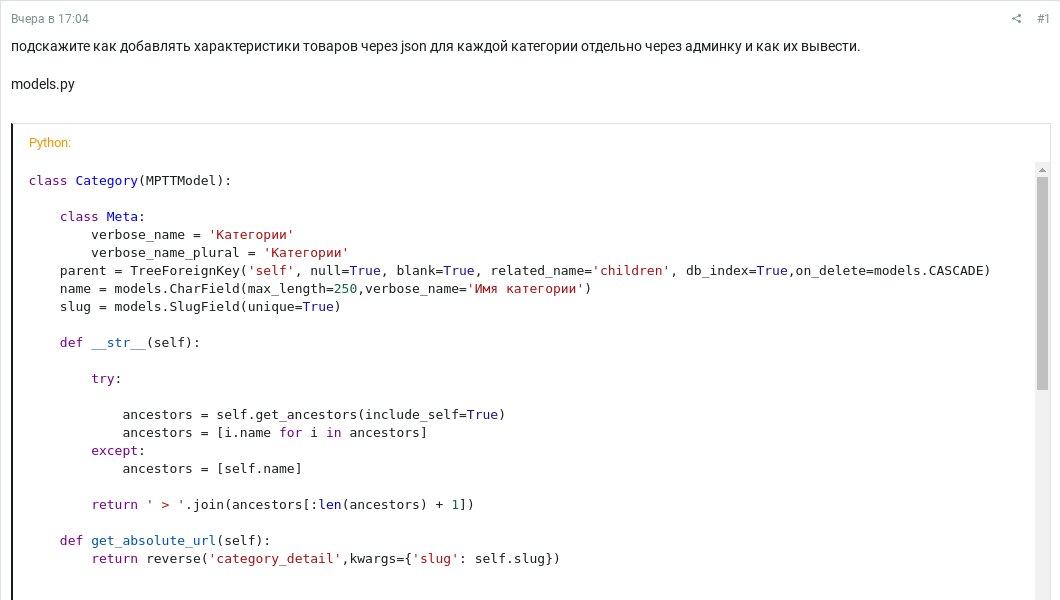Click the share icon of post #1
Image resolution: width=1060 pixels, height=600 pixels.
point(1016,18)
